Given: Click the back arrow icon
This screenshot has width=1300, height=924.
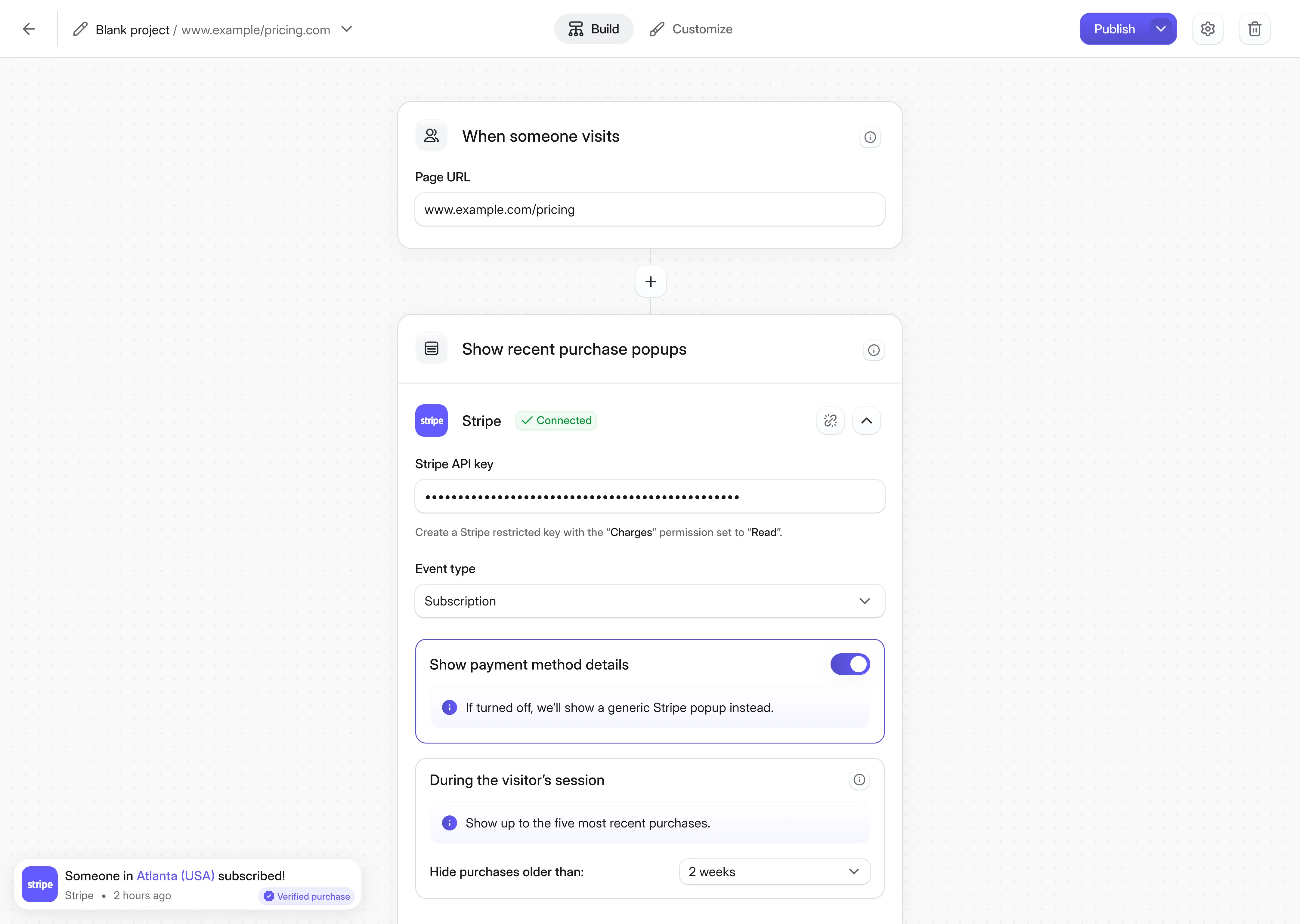Looking at the screenshot, I should [x=29, y=29].
